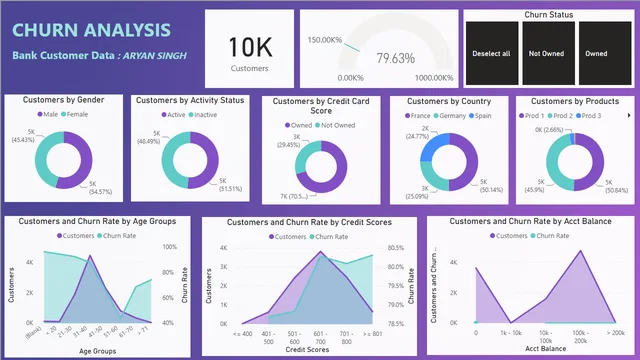Click the 1000.00K% gauge maximum label
640x360 pixels.
click(x=434, y=78)
